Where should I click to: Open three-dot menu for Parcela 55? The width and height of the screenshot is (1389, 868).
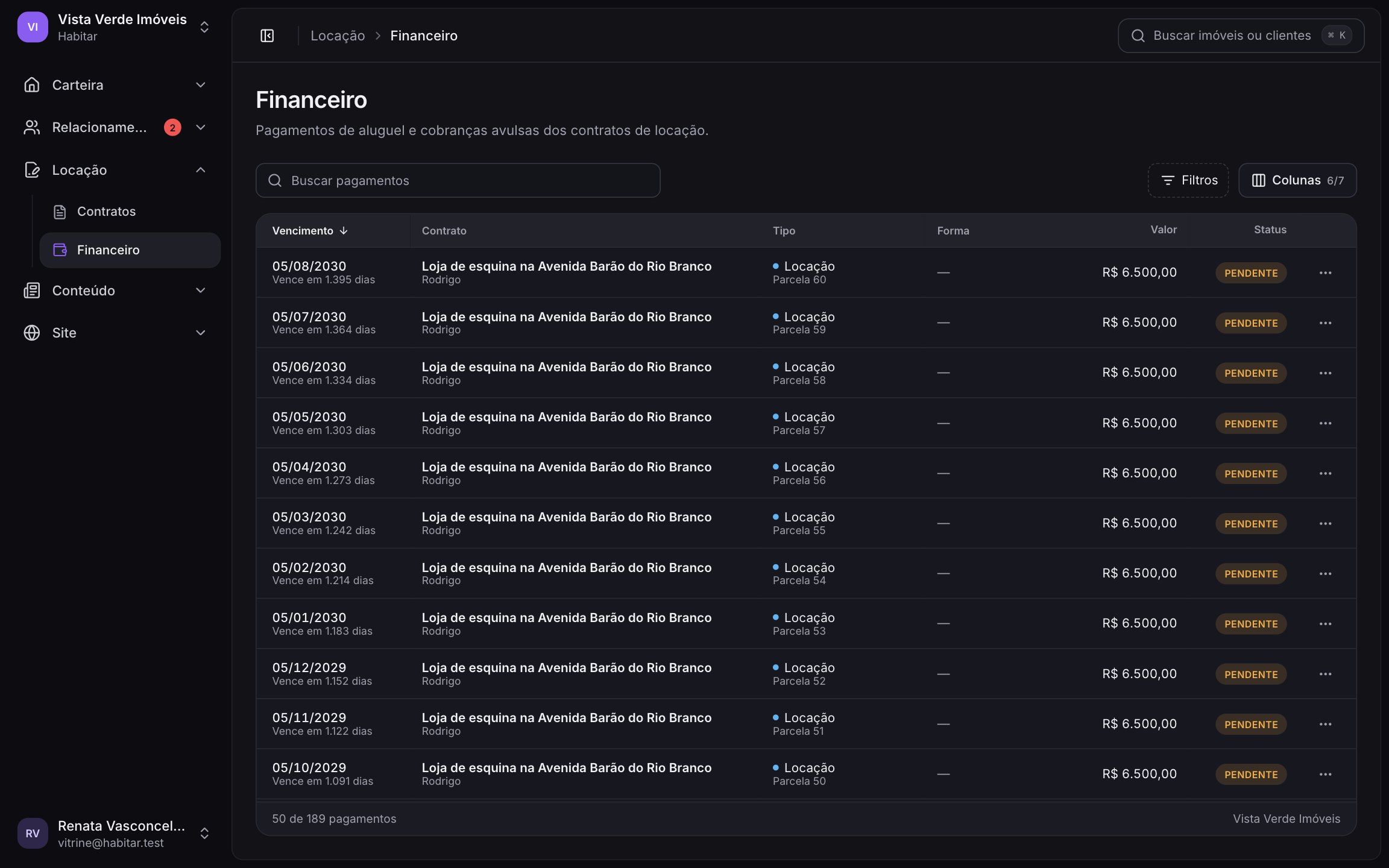tap(1325, 523)
